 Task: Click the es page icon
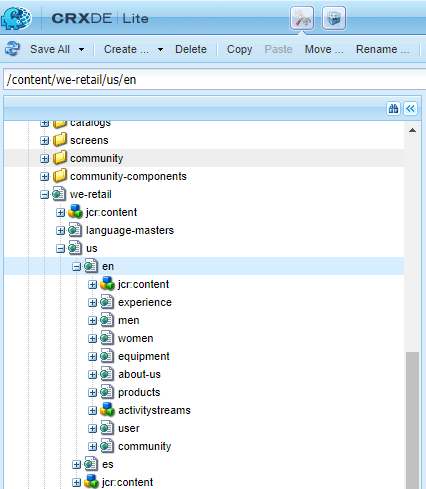click(x=91, y=464)
